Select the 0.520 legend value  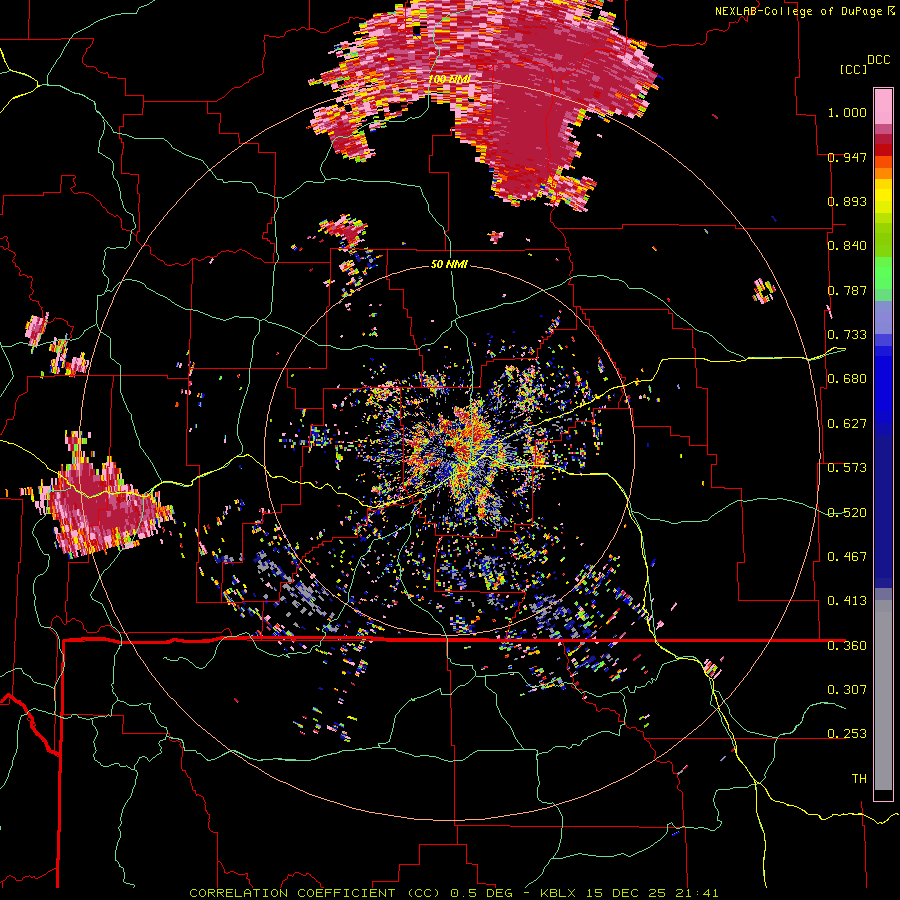click(x=847, y=513)
